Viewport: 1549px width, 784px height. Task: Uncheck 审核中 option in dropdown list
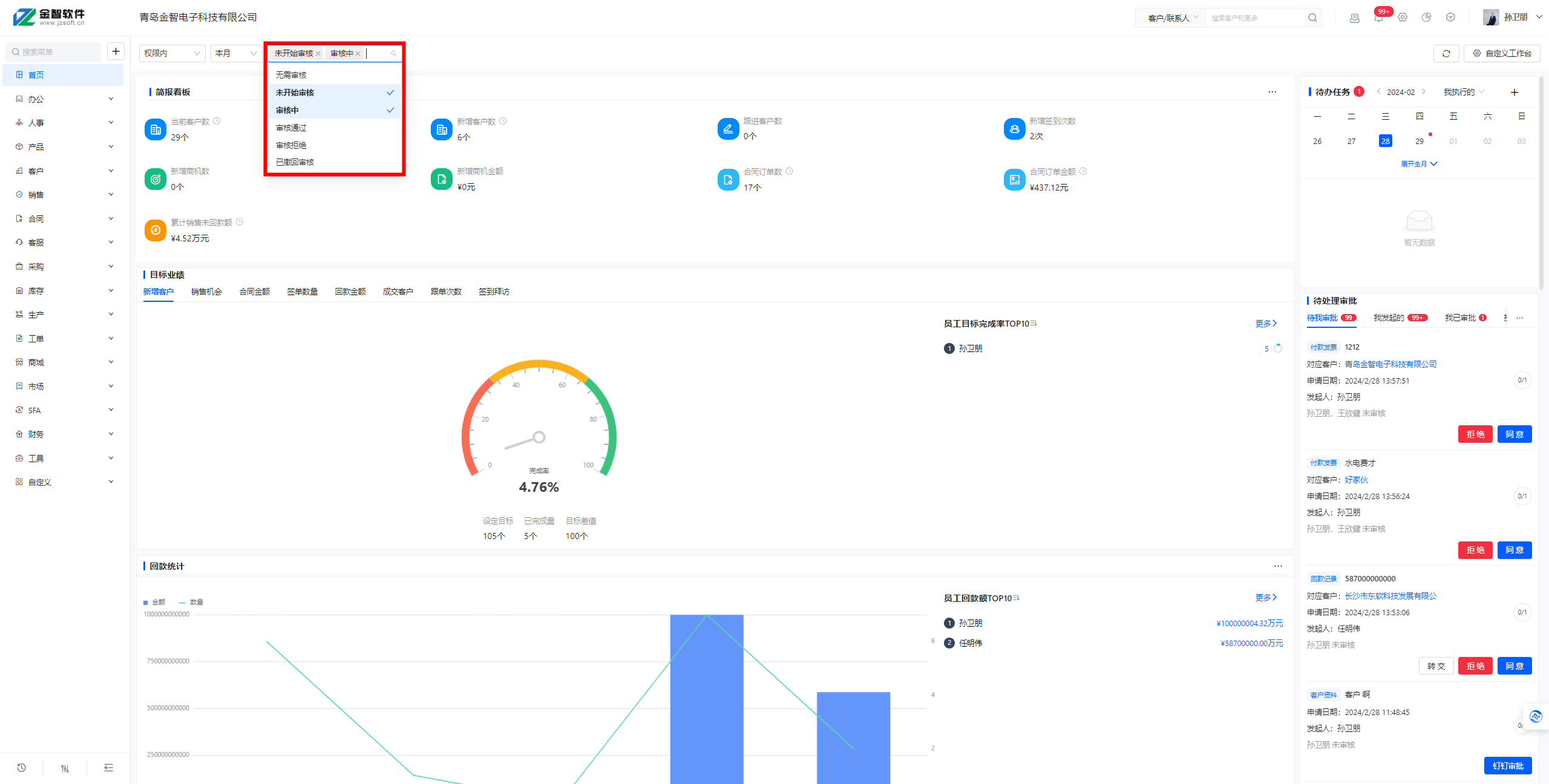335,110
